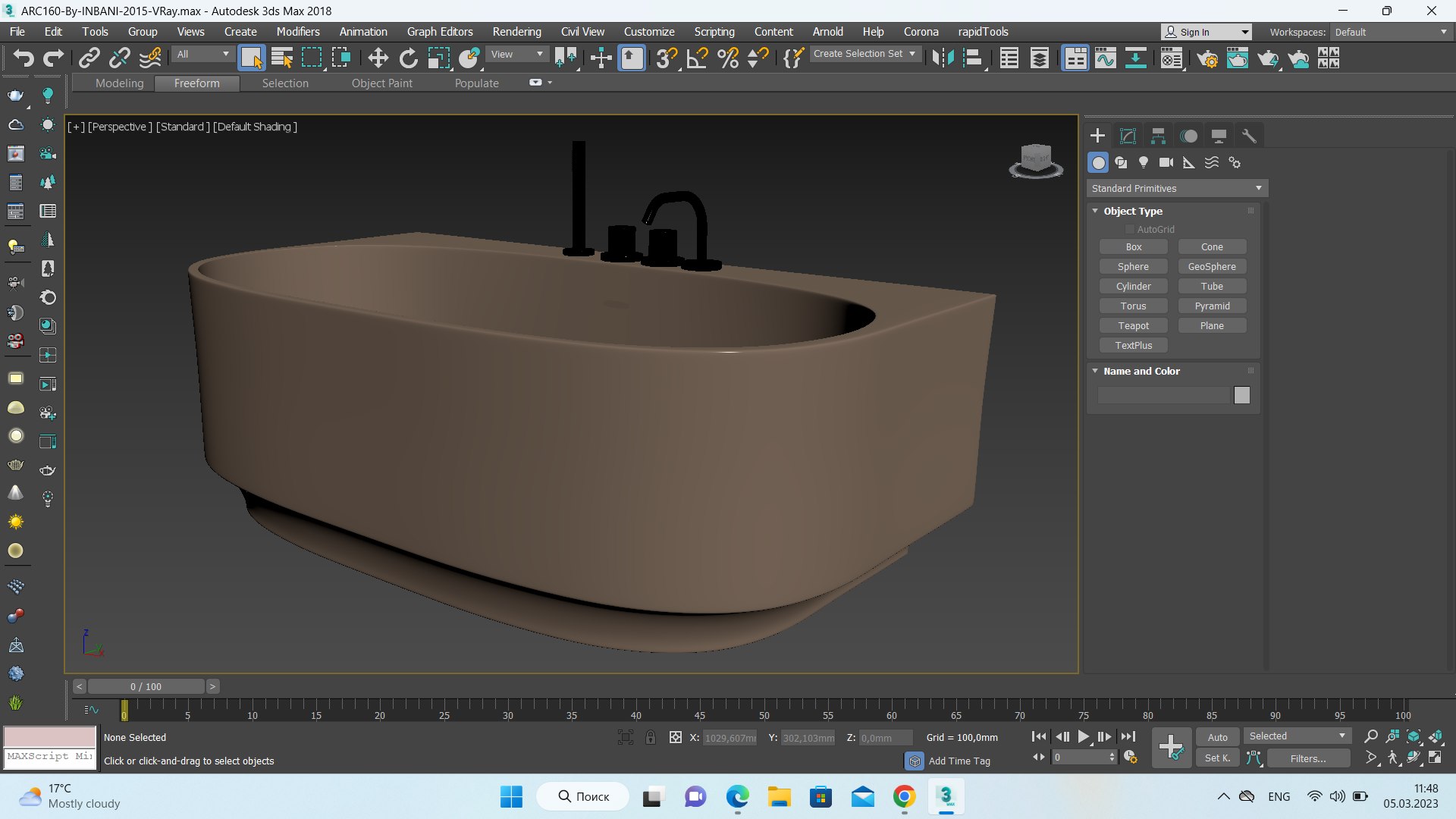Select the Scale tool

tap(438, 58)
